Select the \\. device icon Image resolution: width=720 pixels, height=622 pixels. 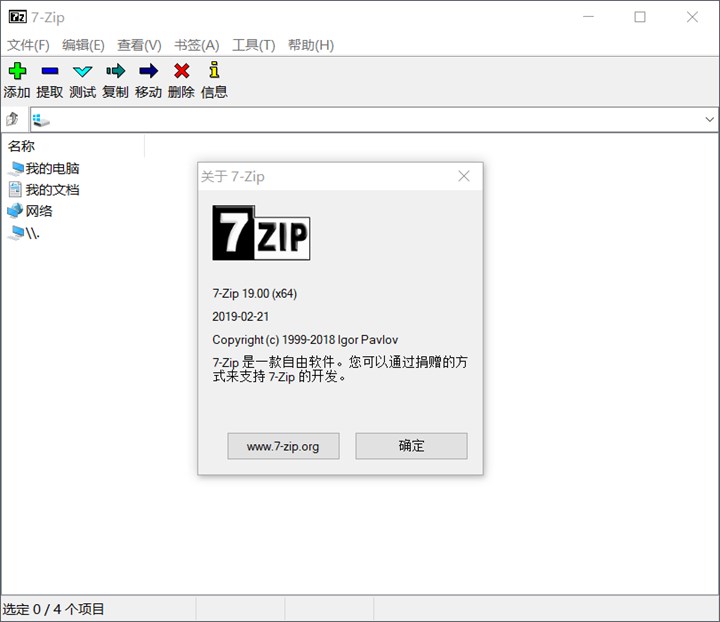coord(16,233)
